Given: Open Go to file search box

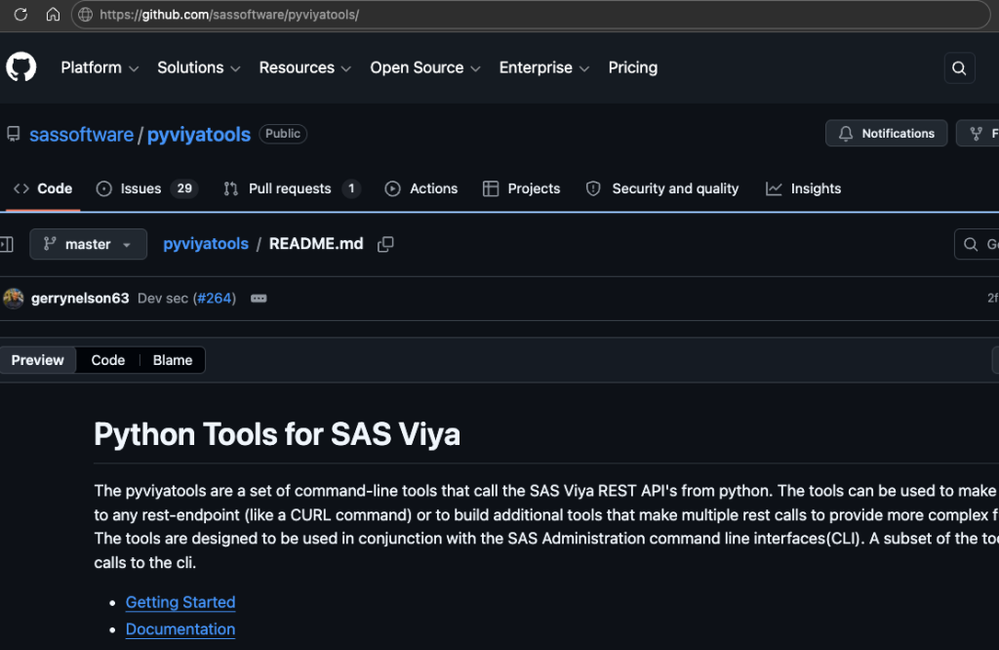Looking at the screenshot, I should point(976,244).
